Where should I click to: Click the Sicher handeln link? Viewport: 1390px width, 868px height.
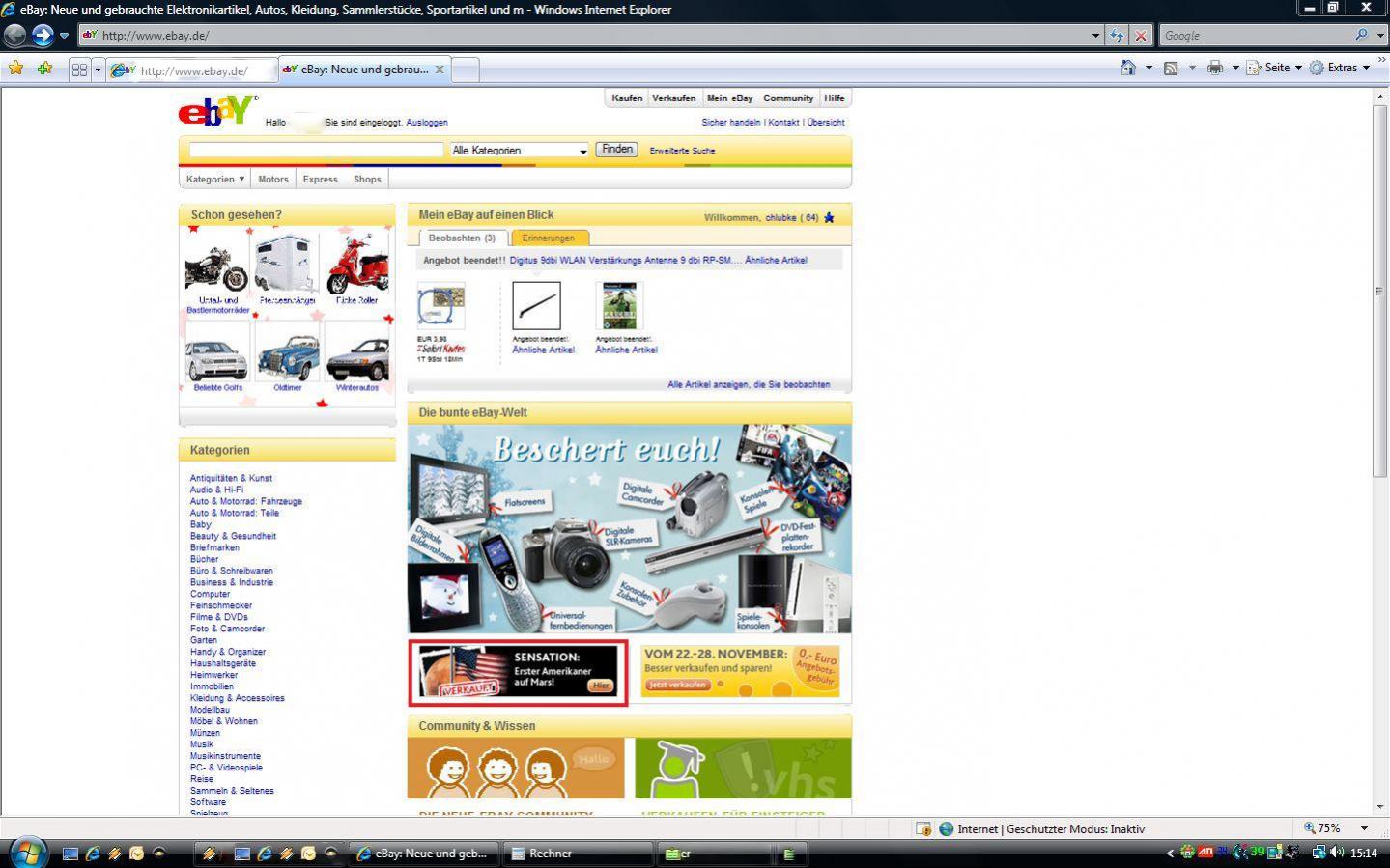click(x=731, y=123)
